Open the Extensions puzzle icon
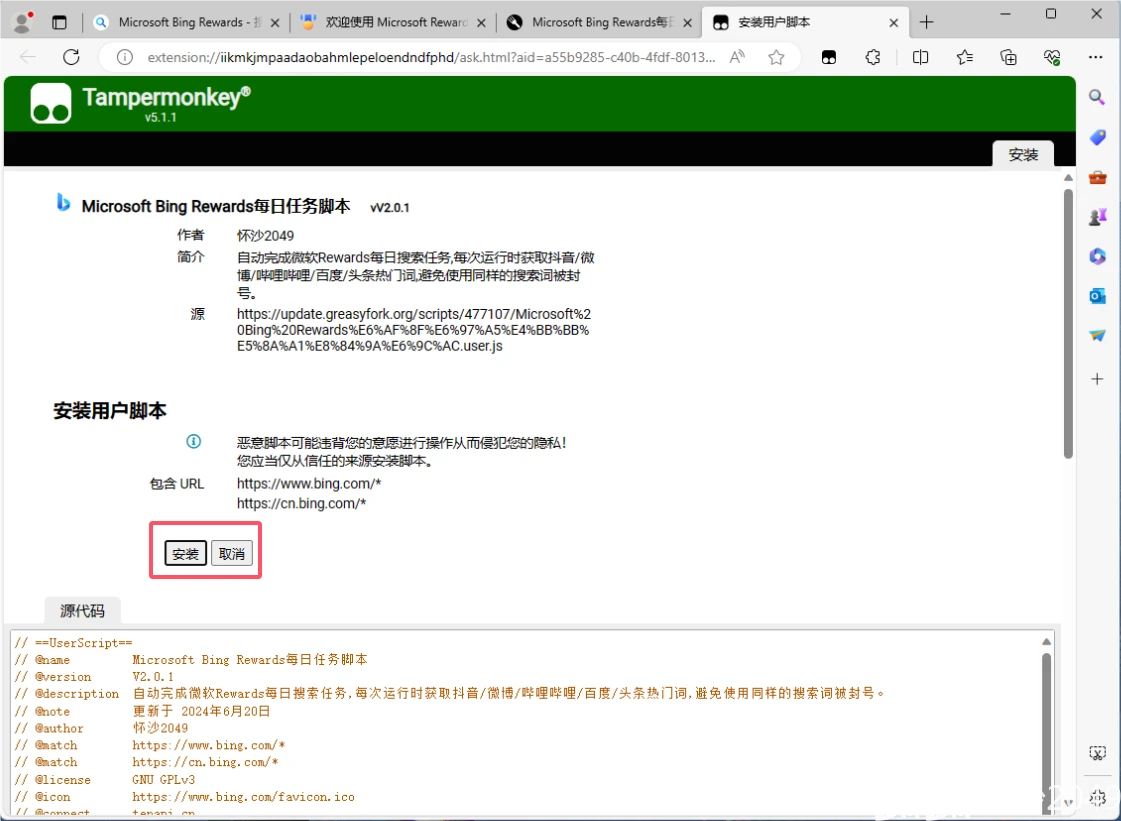Image resolution: width=1121 pixels, height=821 pixels. (x=873, y=57)
